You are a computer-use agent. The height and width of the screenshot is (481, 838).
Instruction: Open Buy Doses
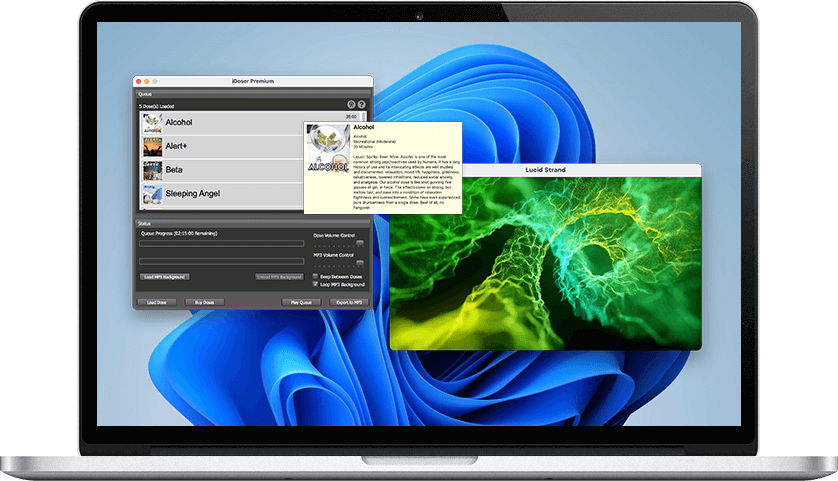click(x=204, y=302)
